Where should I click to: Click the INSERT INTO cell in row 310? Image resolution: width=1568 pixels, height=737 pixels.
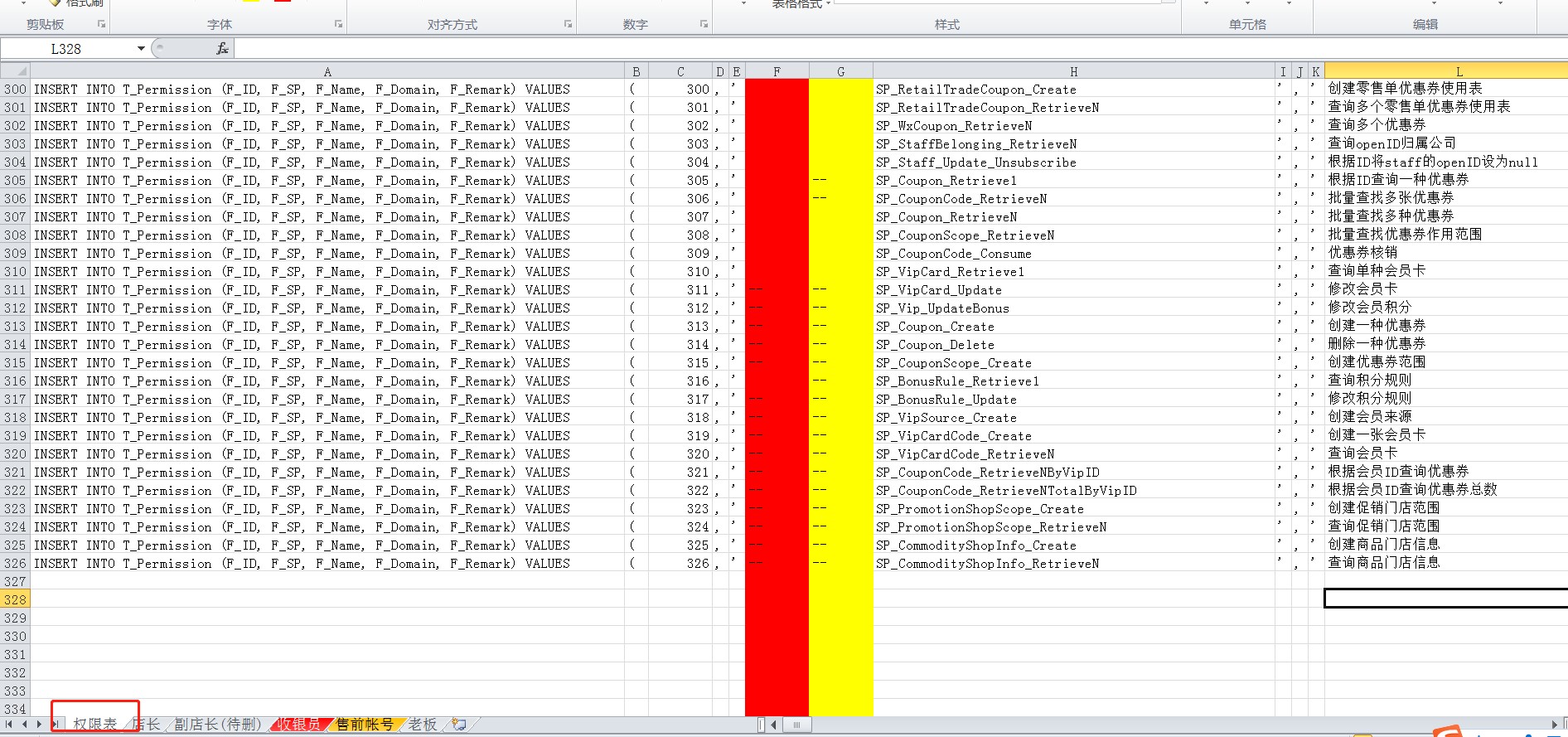pos(327,272)
